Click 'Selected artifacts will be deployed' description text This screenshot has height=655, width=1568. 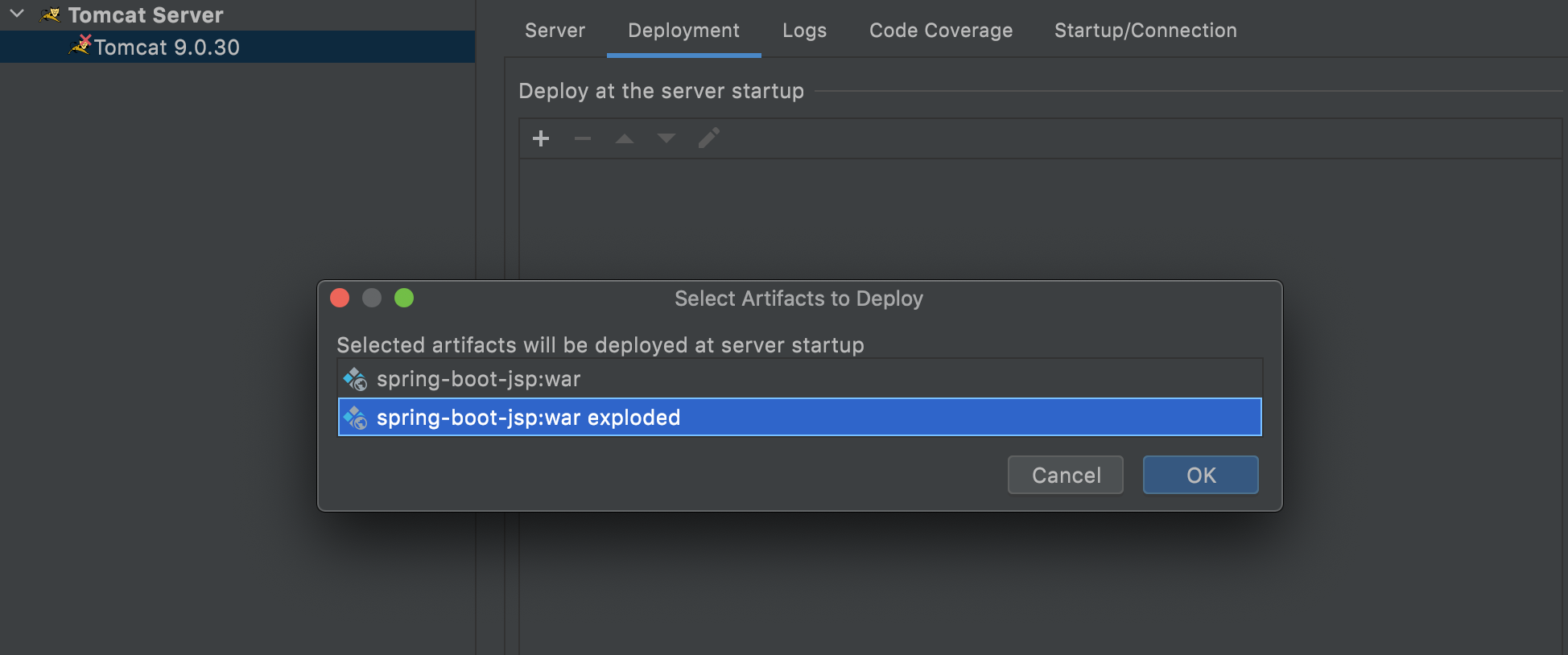600,345
